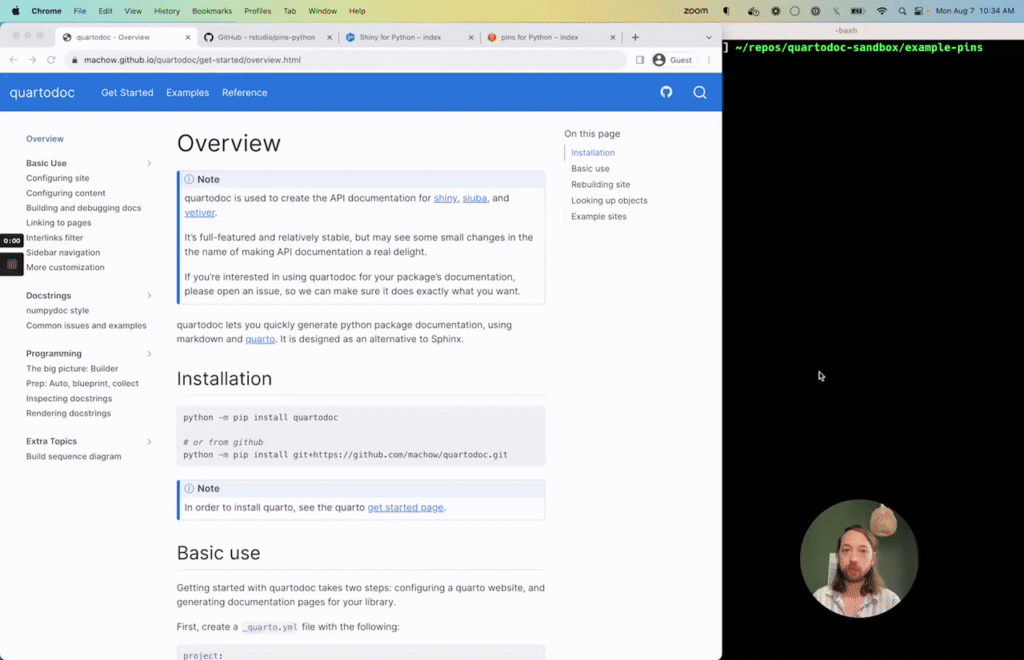The height and width of the screenshot is (660, 1024).
Task: Open the History menu
Action: coord(167,11)
